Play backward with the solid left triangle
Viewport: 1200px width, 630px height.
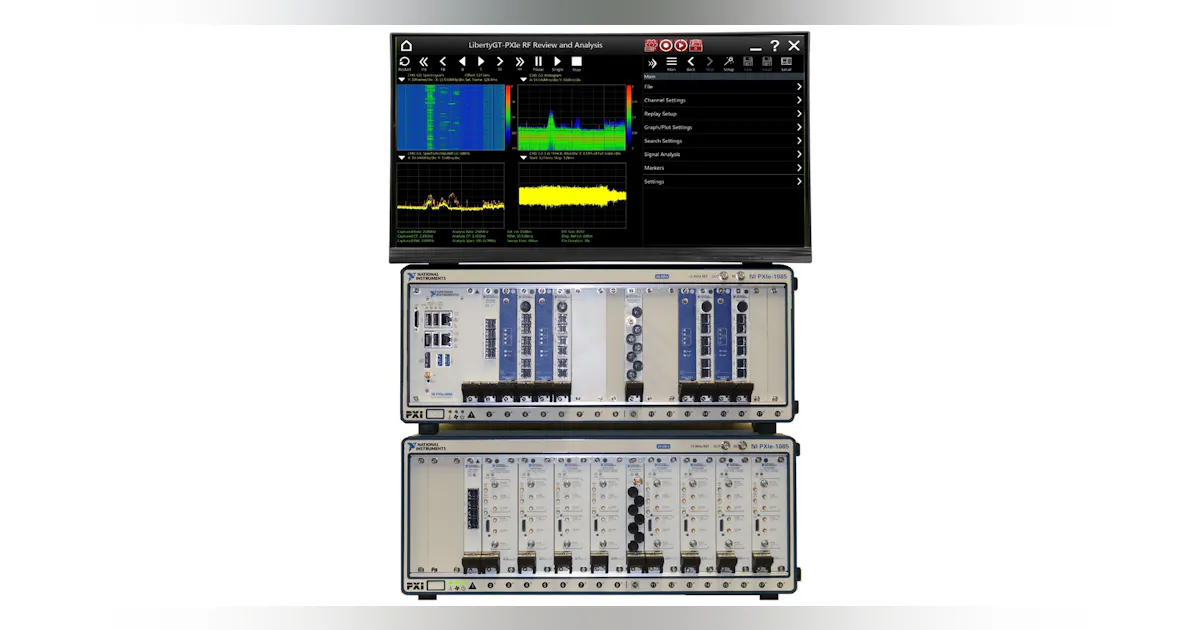(x=462, y=62)
